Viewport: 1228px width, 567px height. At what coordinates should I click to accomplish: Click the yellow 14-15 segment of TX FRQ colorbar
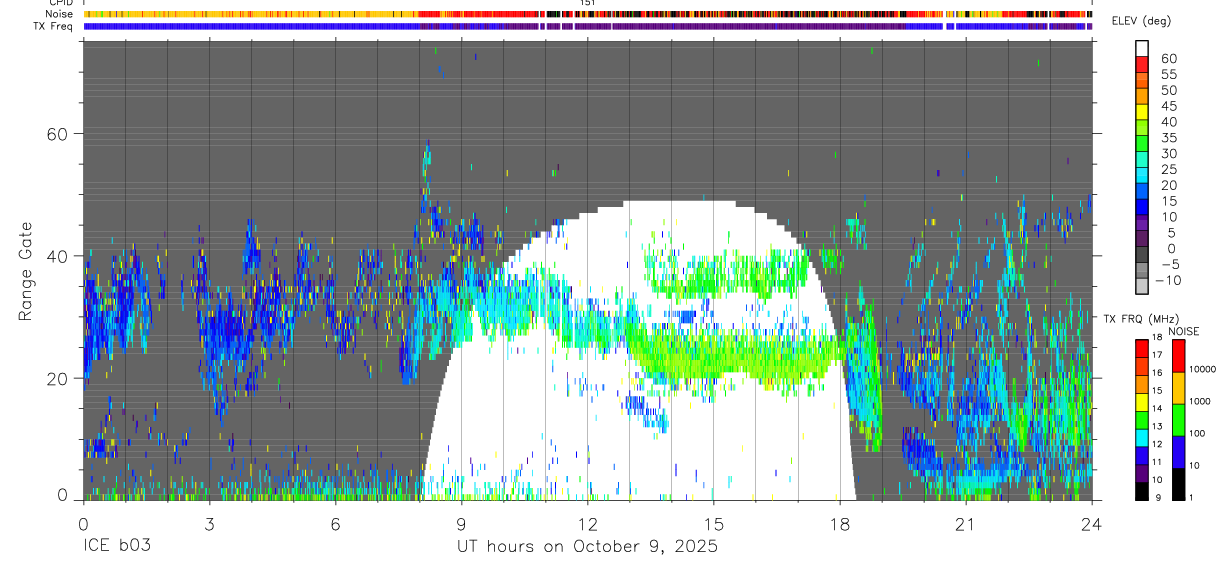(1142, 402)
